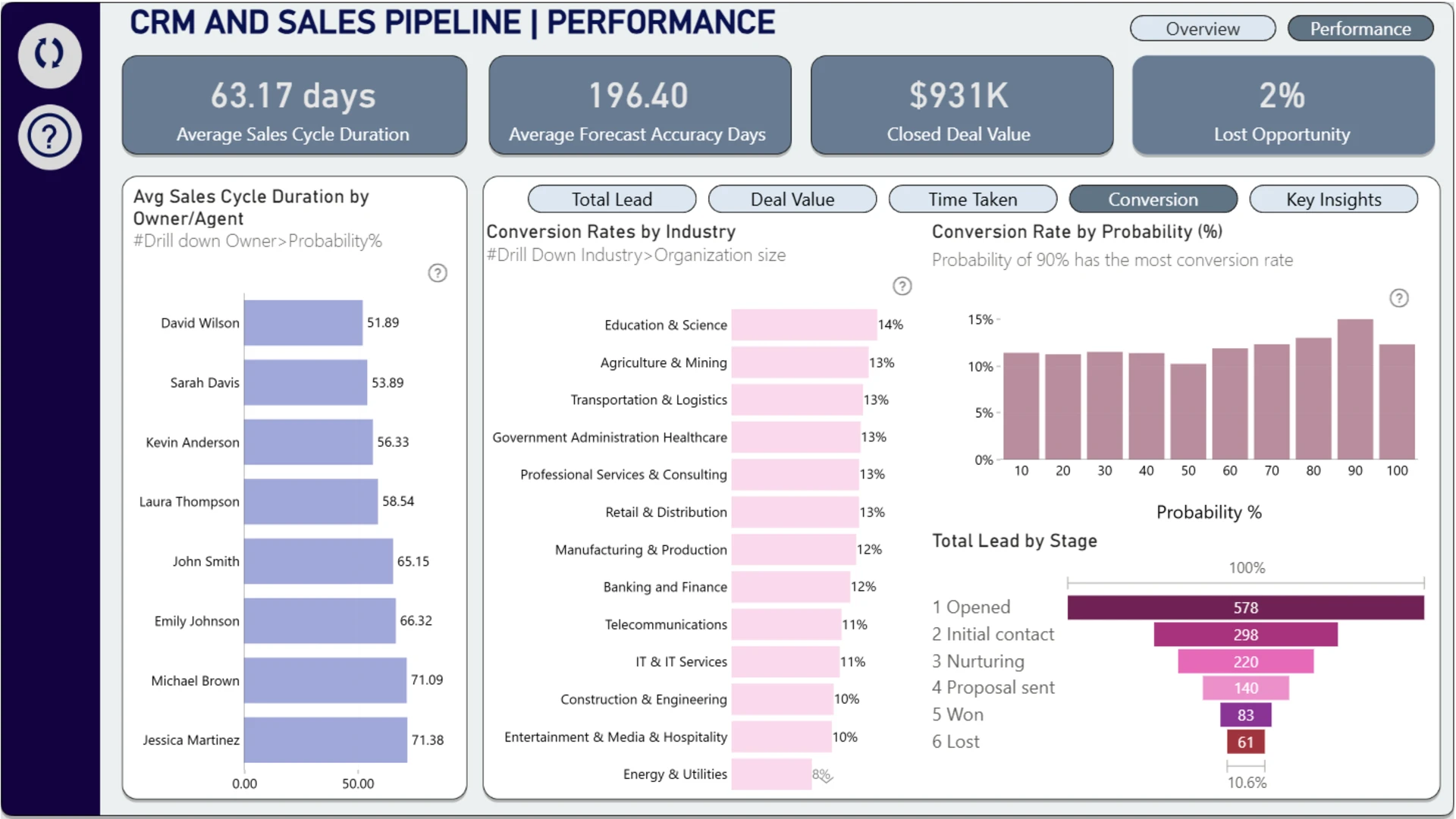This screenshot has height=819, width=1456.
Task: Select the Total Lead tab
Action: pos(612,199)
